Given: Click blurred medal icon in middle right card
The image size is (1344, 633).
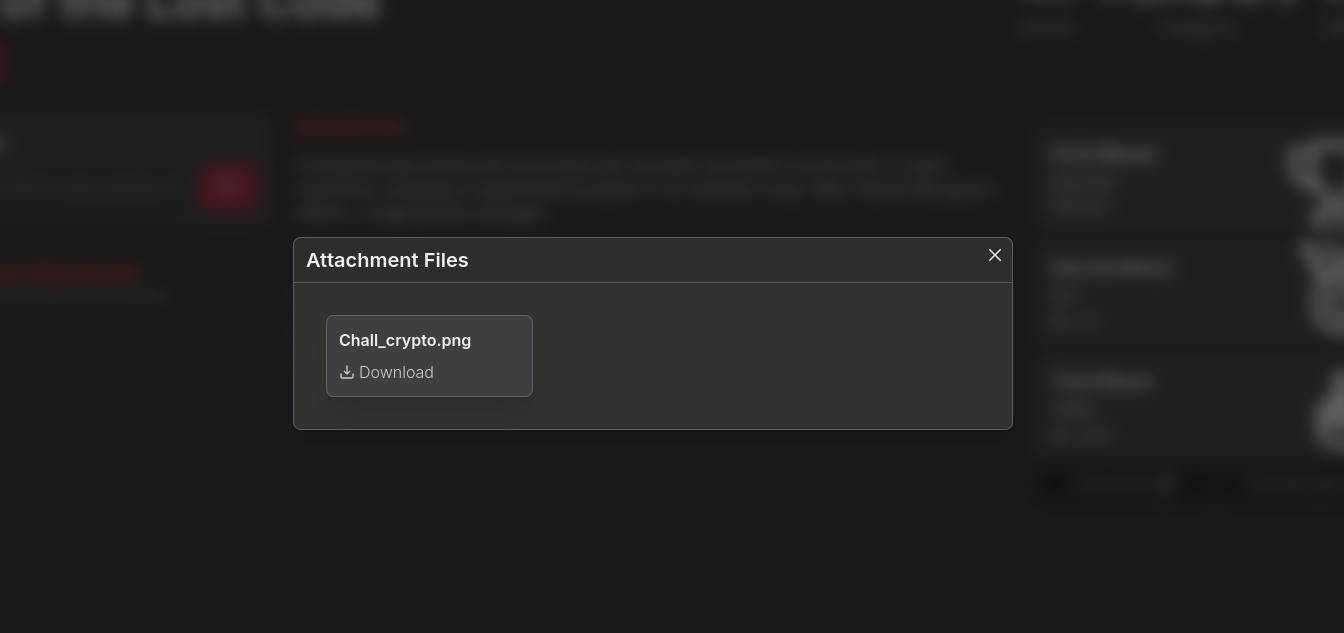Looking at the screenshot, I should pos(1322,290).
